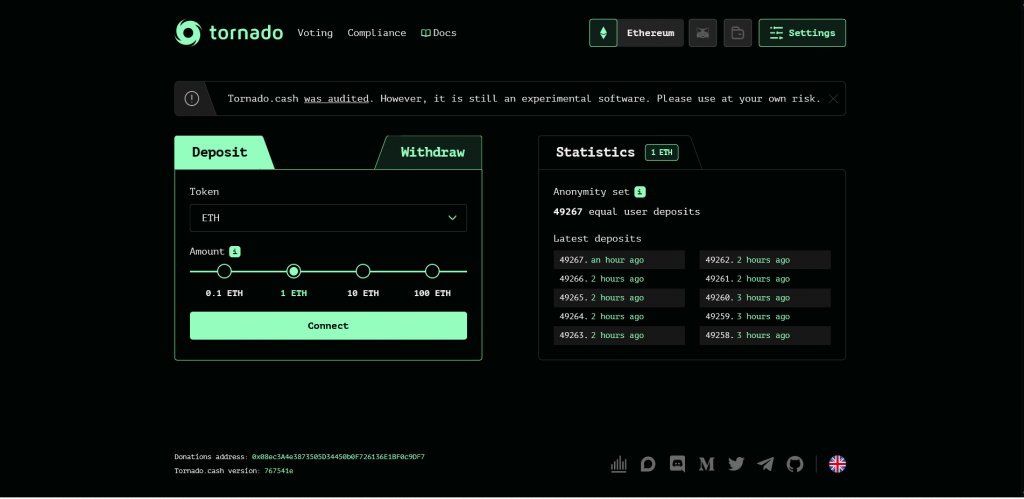The width and height of the screenshot is (1024, 499).
Task: Click deposit entry 49263
Action: click(x=619, y=336)
